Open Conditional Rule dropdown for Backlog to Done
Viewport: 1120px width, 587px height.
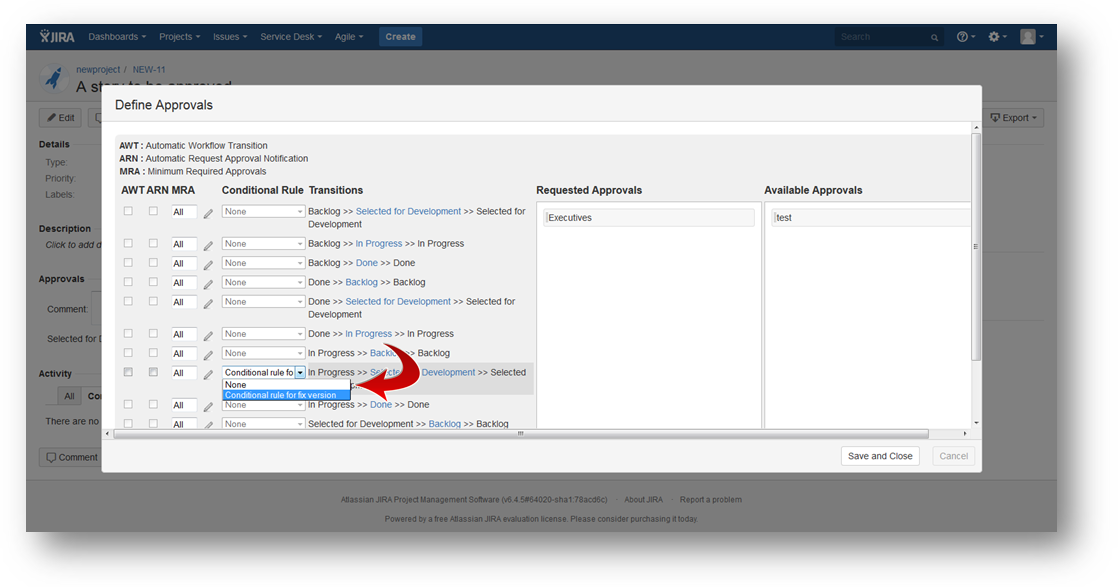tap(263, 263)
